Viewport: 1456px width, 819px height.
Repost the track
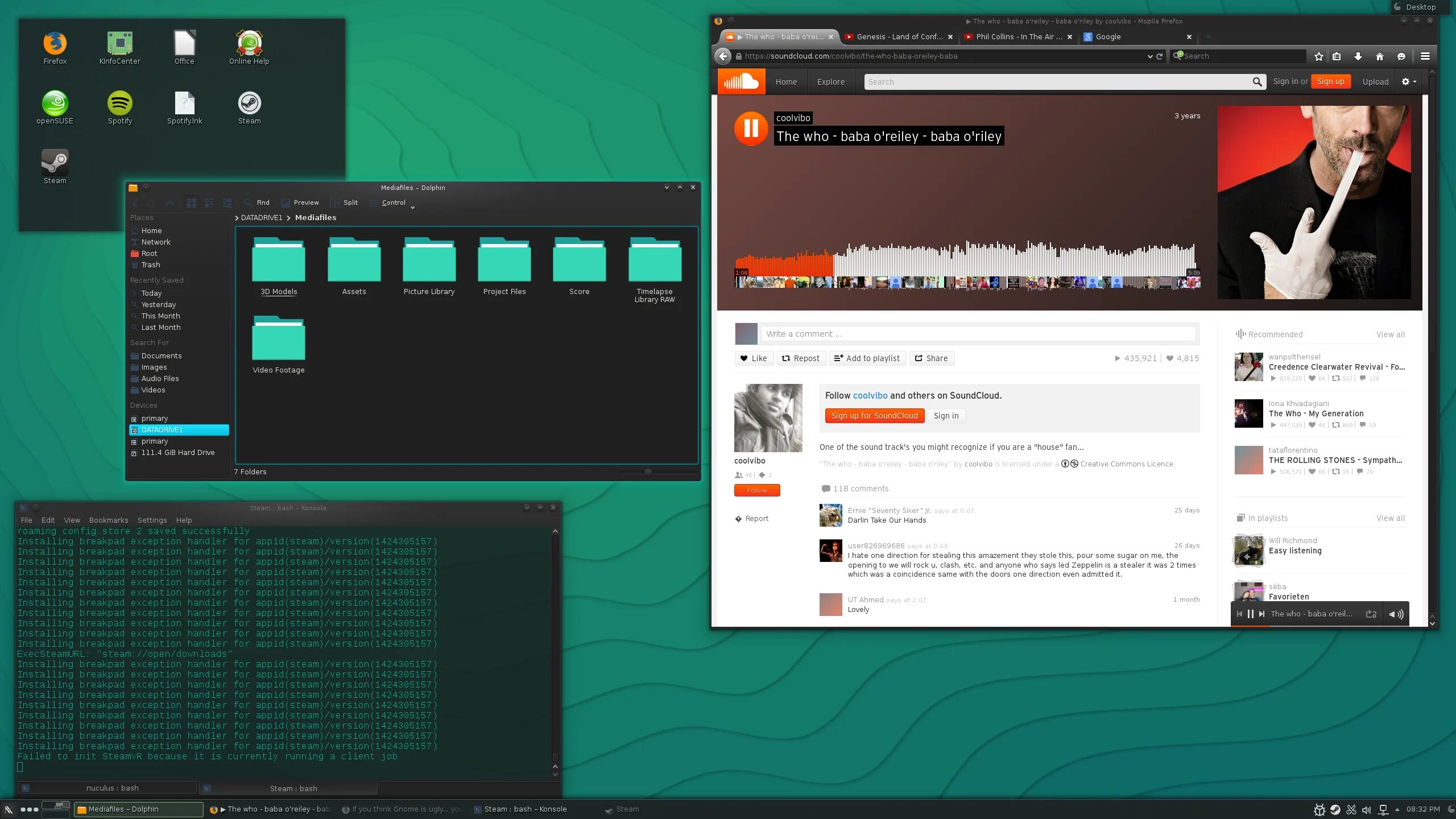tap(801, 358)
